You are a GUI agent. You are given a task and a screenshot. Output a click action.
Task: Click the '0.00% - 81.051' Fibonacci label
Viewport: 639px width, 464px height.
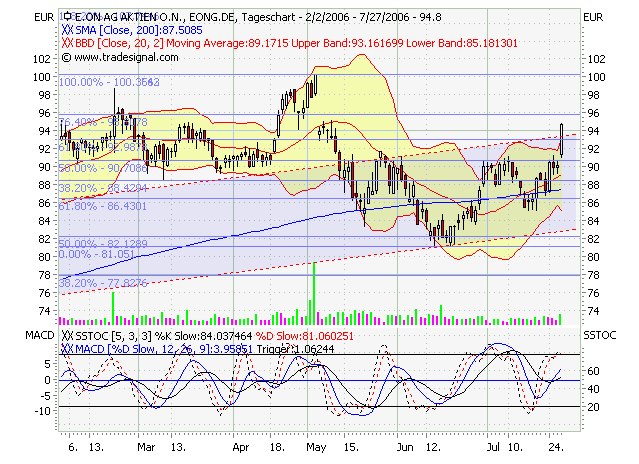[x=97, y=254]
